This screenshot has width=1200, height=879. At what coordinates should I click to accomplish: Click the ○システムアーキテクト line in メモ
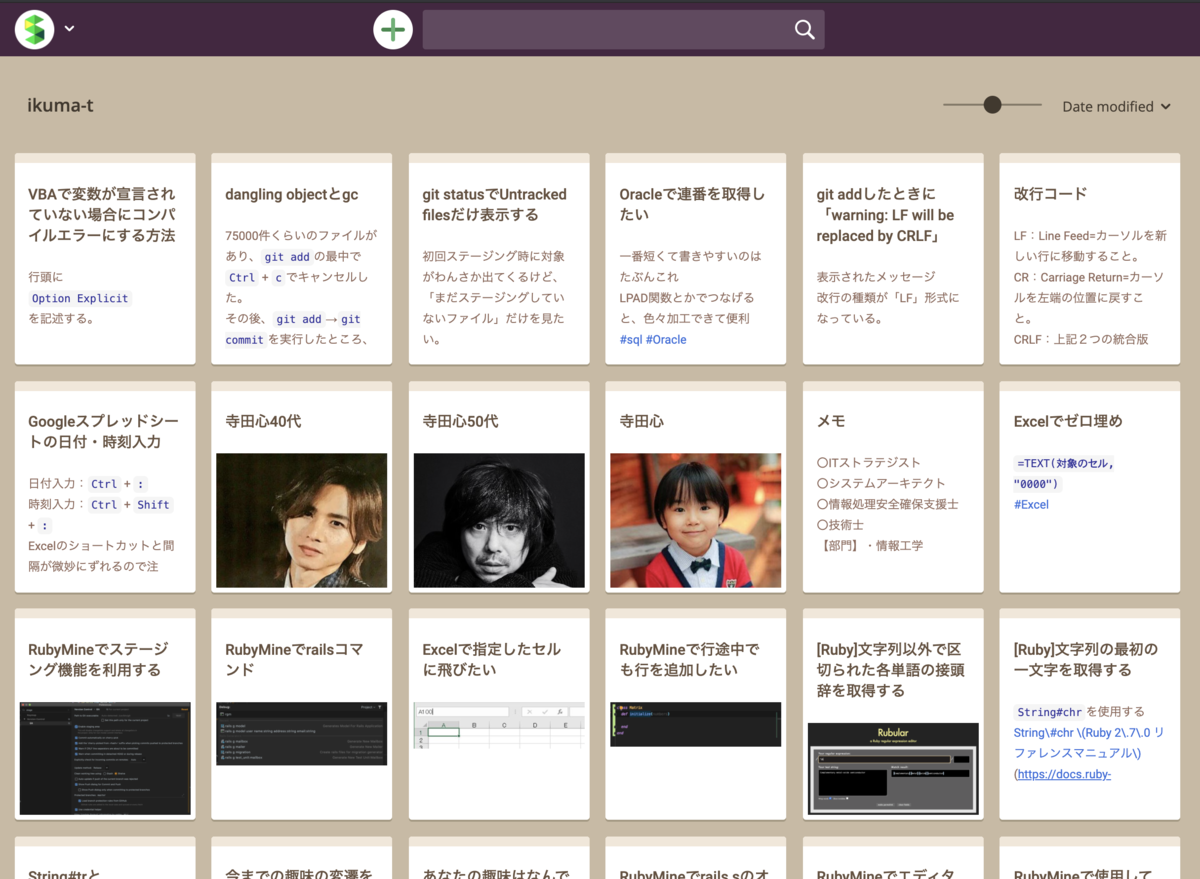coord(881,484)
